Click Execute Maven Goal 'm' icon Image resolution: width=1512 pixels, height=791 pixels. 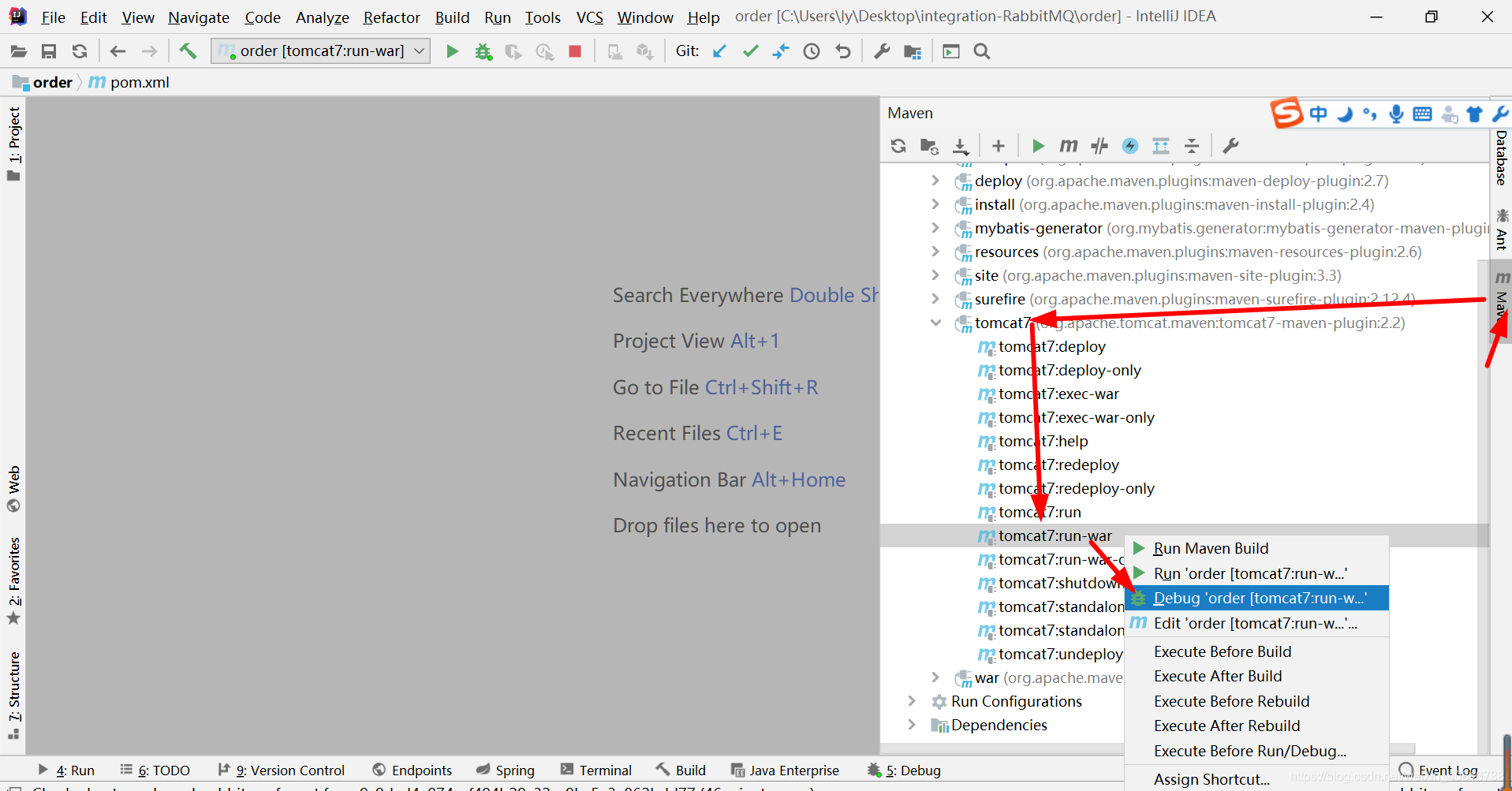click(1068, 146)
